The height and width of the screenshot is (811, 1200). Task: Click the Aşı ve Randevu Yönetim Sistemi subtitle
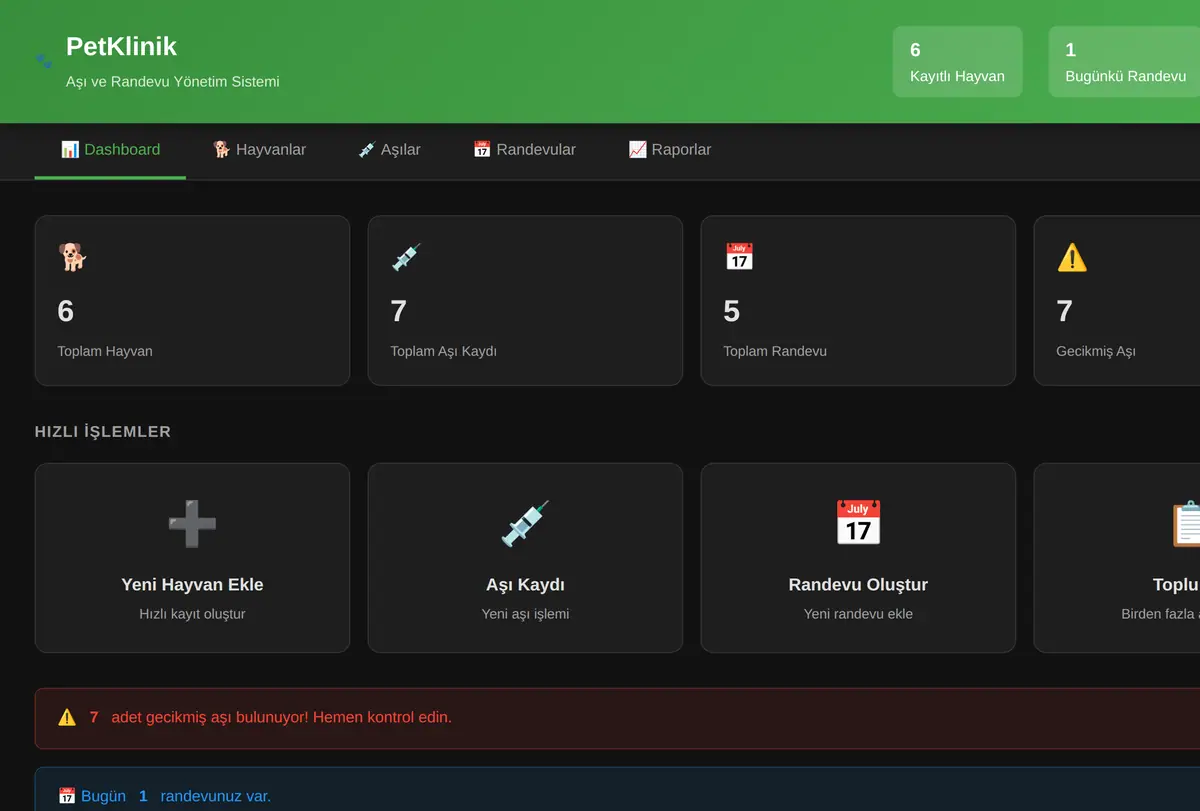[x=173, y=81]
